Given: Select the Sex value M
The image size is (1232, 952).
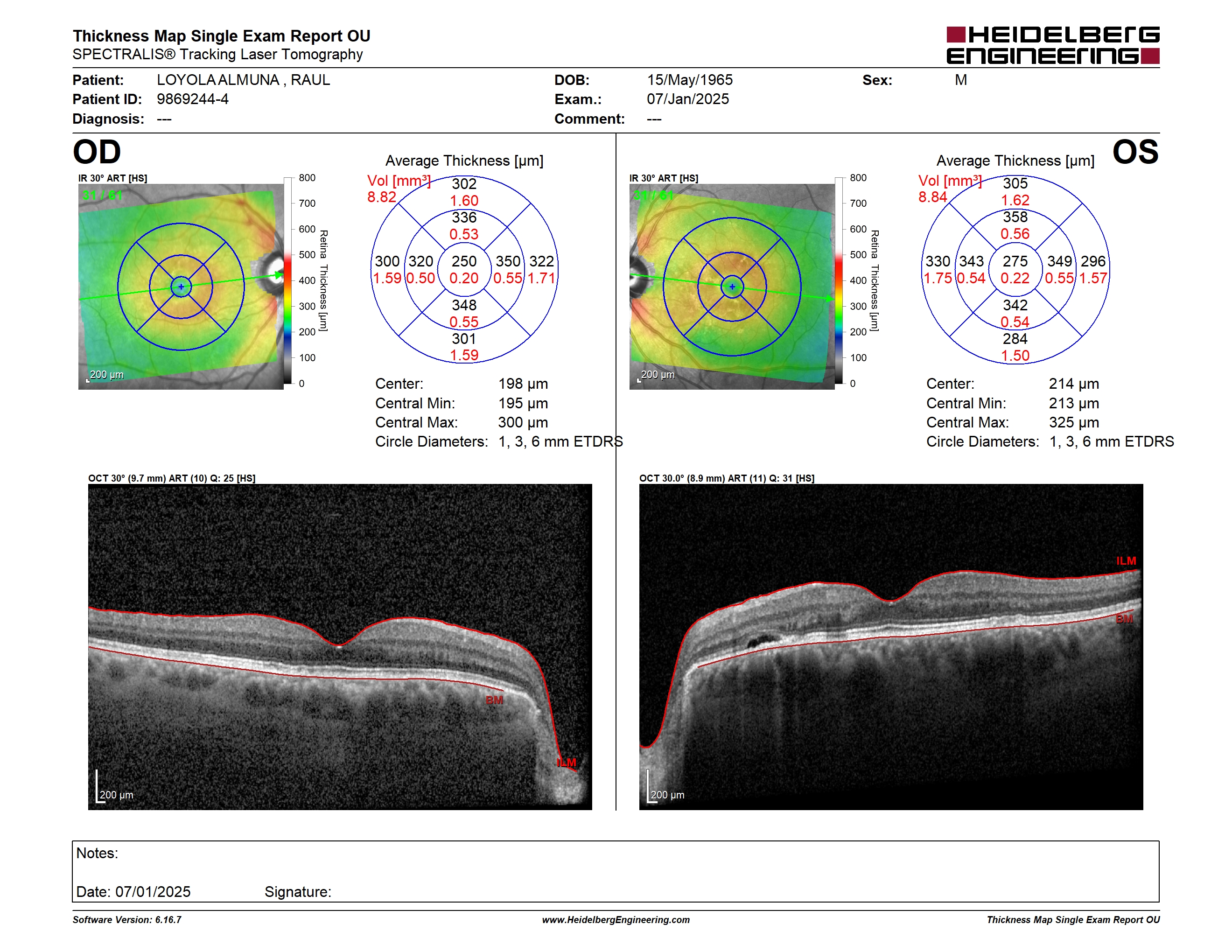Looking at the screenshot, I should coord(961,80).
